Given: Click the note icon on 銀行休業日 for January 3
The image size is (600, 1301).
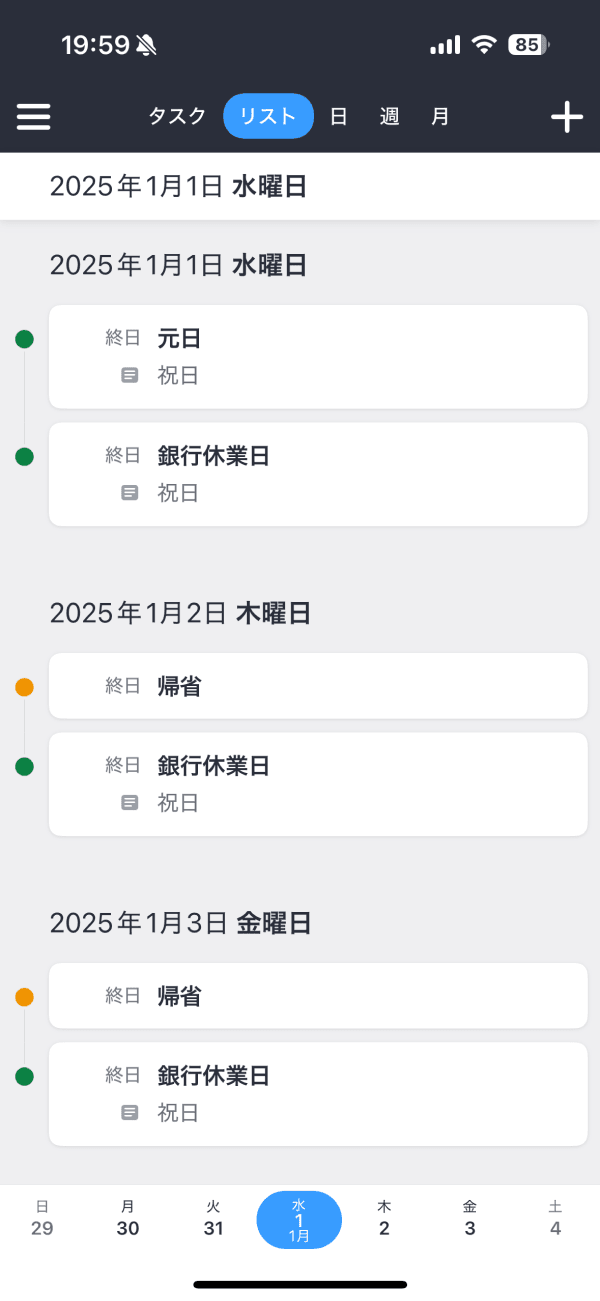Looking at the screenshot, I should (128, 1113).
